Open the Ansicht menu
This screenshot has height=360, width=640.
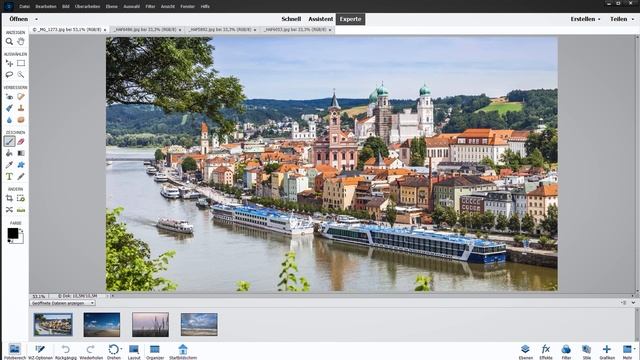coord(168,7)
